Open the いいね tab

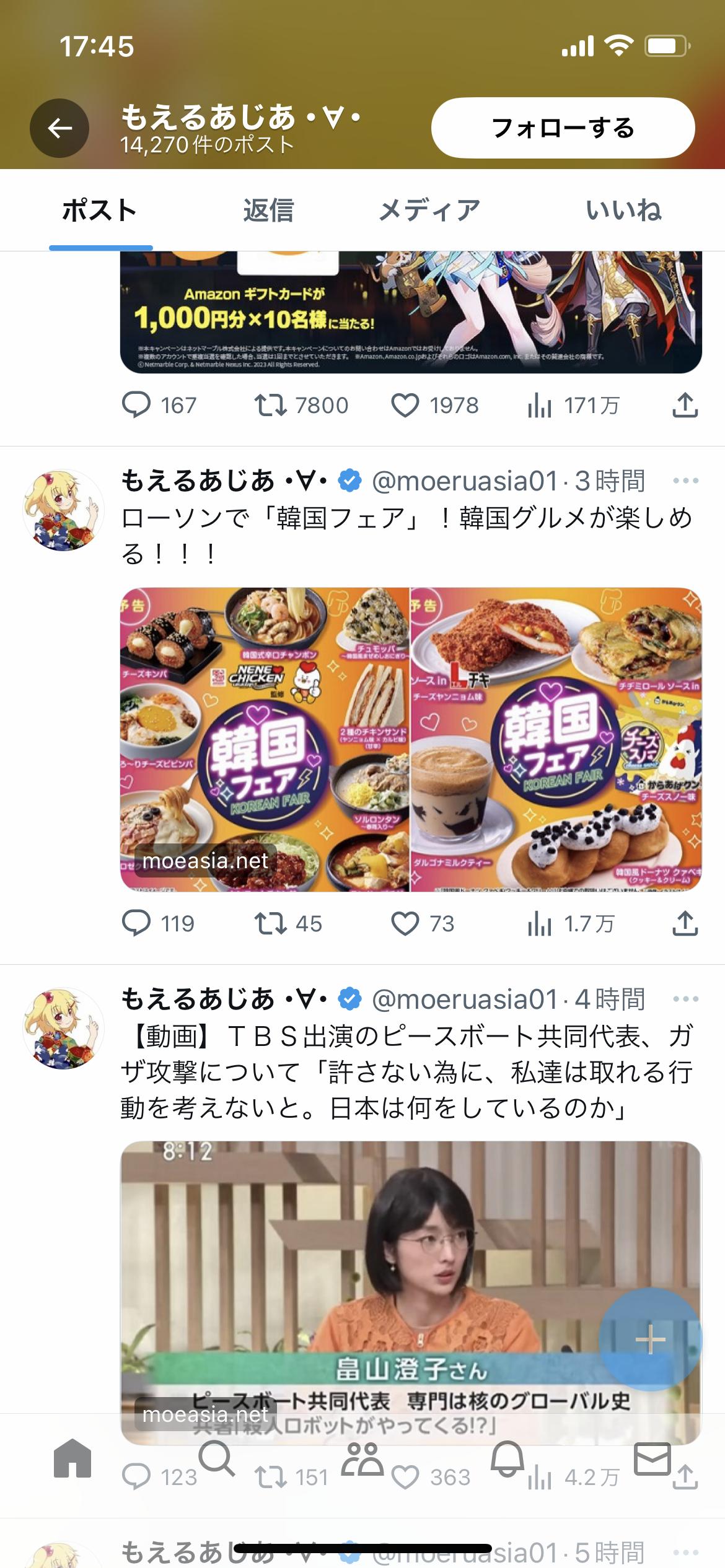[623, 211]
